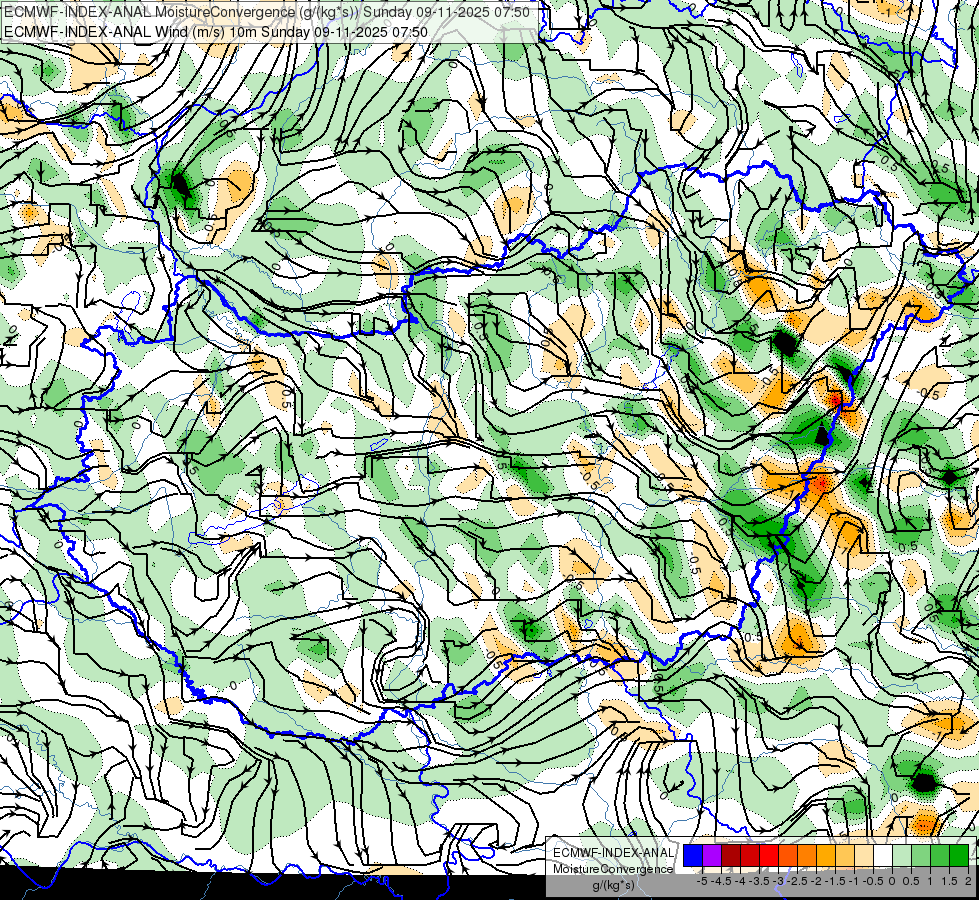Click the white swatch from -0.5 to 0
The height and width of the screenshot is (900, 979).
point(883,856)
